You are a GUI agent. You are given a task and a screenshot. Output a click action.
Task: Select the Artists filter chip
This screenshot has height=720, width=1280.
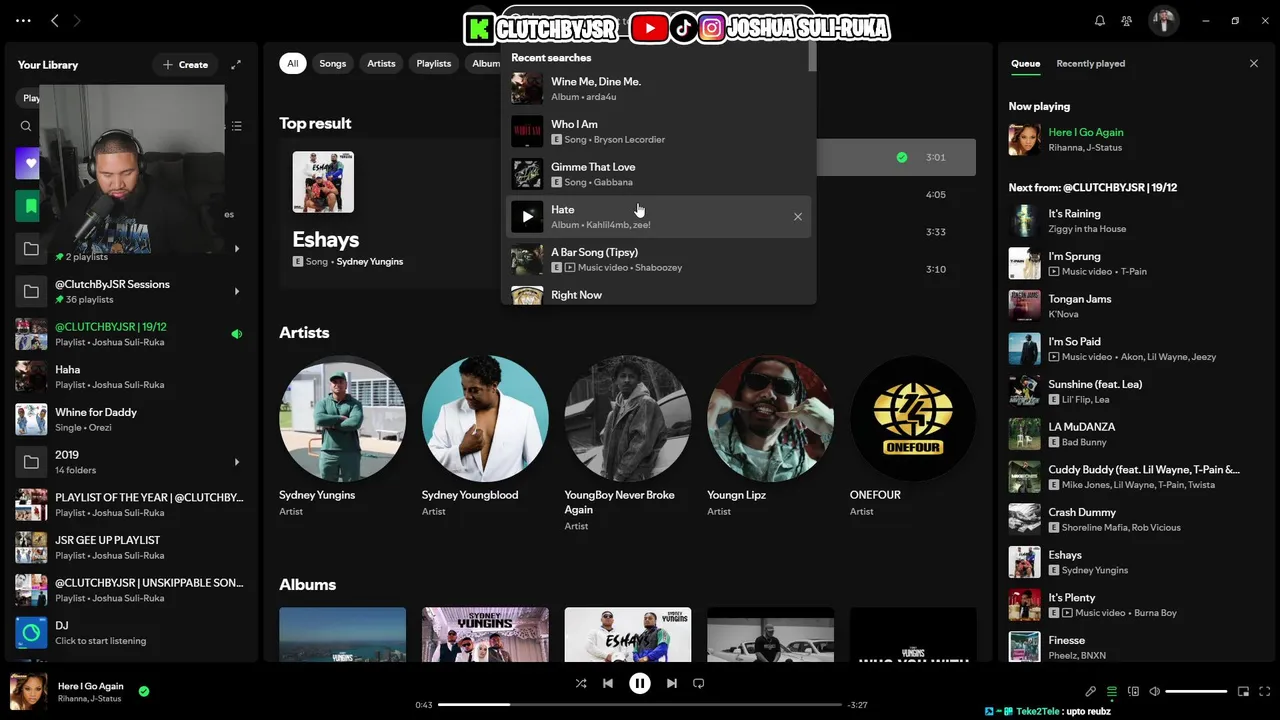pos(381,63)
